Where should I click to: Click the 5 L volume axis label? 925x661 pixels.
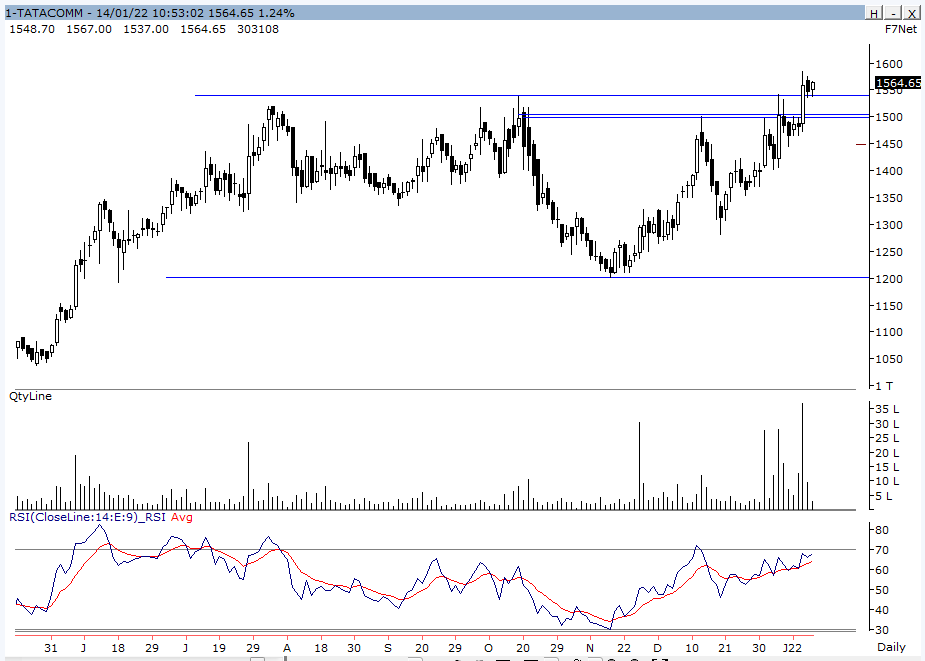pos(884,496)
